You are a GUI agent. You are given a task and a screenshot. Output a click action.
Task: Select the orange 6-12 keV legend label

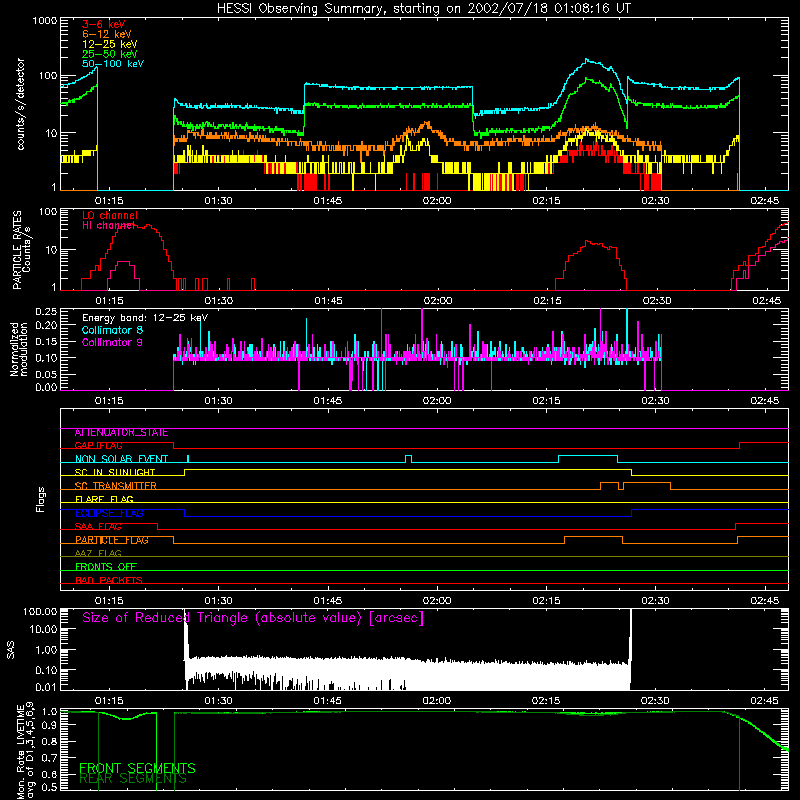tap(107, 34)
